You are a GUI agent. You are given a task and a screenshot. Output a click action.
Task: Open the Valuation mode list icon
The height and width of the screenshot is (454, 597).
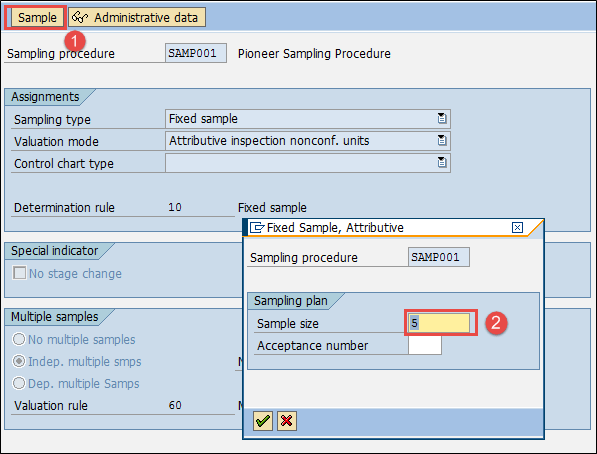pos(442,141)
